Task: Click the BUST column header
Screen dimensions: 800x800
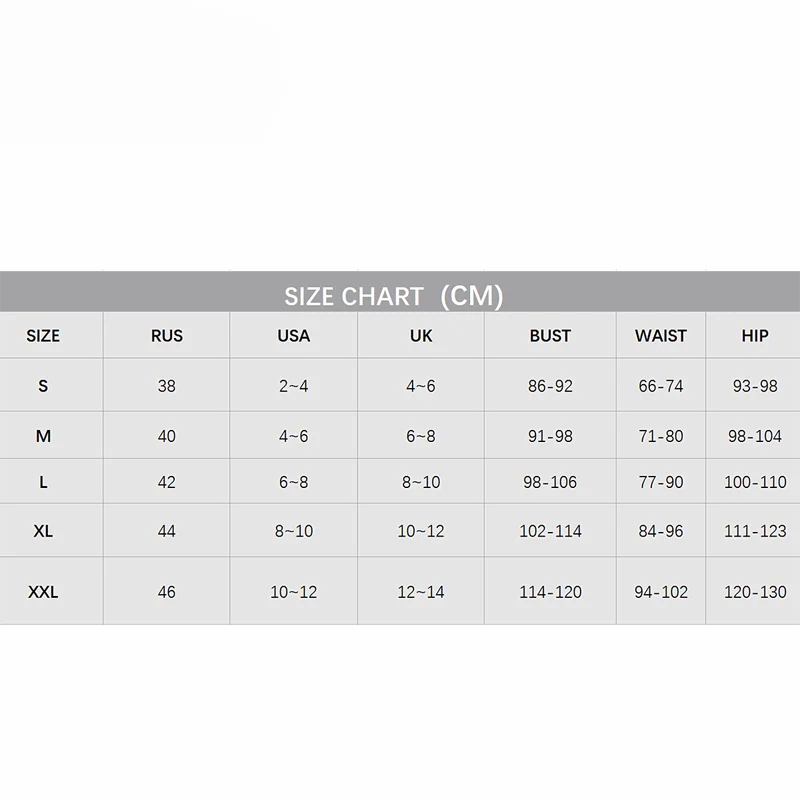Action: (550, 336)
